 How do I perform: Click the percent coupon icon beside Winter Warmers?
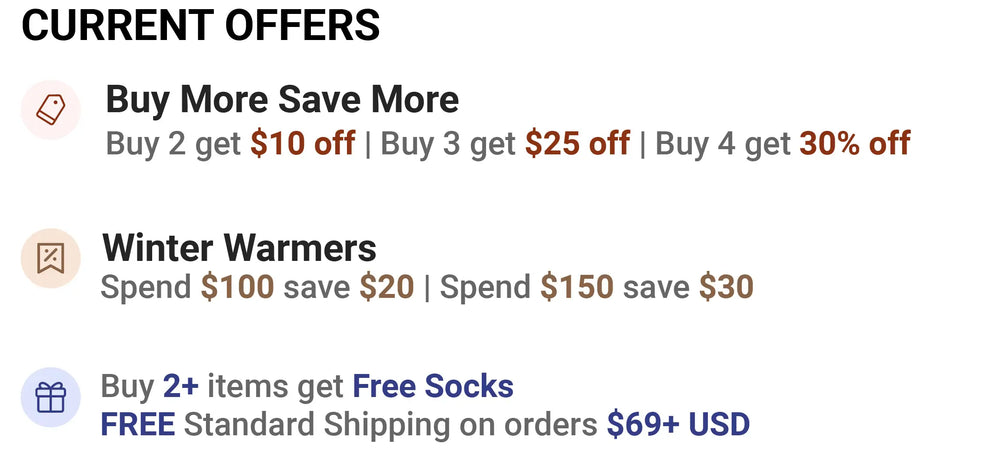(x=50, y=258)
